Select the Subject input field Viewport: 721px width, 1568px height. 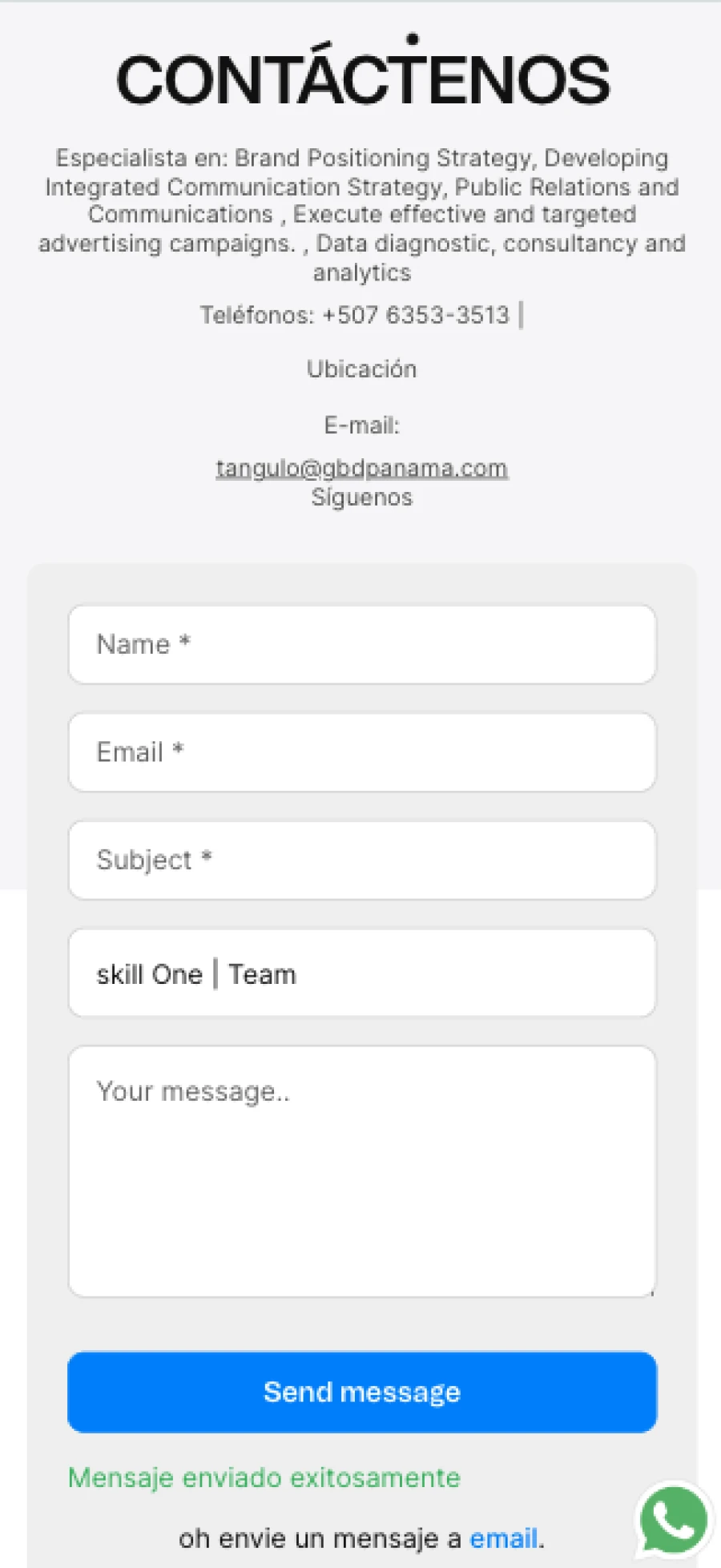(362, 860)
